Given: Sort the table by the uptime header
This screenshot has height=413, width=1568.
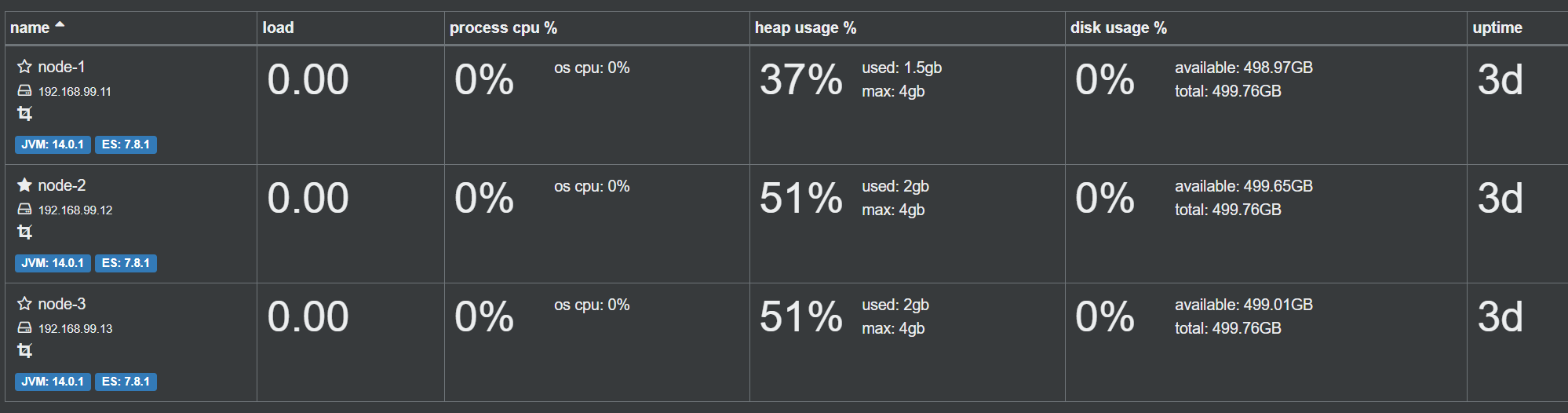Looking at the screenshot, I should coord(1497,27).
